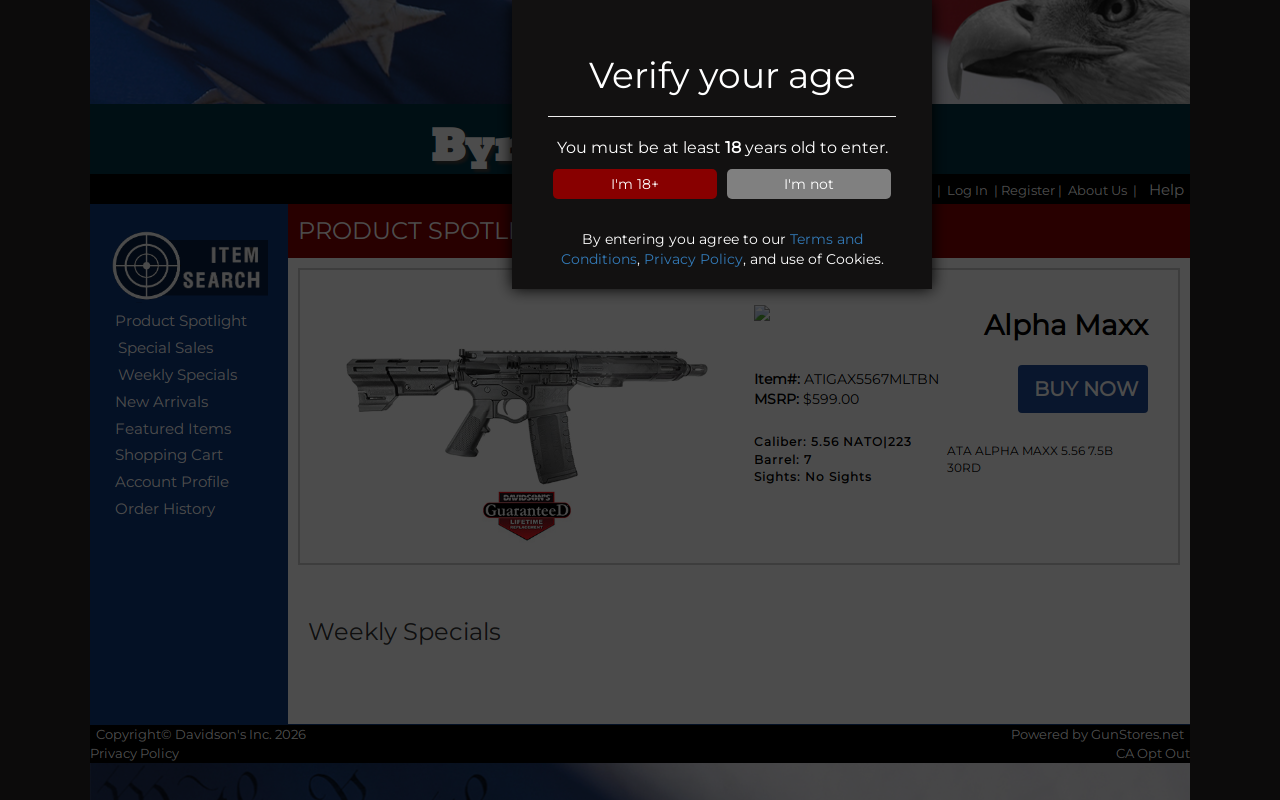1280x800 pixels.
Task: Open Account Profile in the sidebar
Action: click(x=172, y=482)
